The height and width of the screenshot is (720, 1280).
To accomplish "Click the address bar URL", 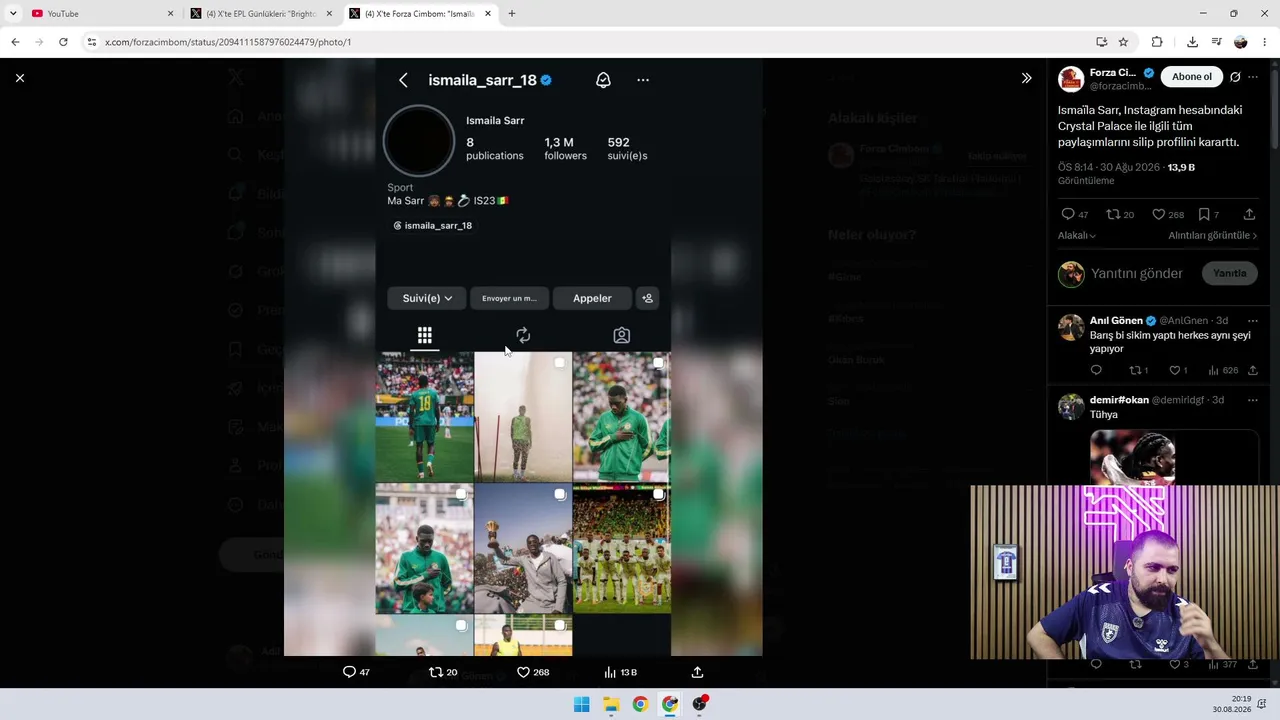I will tap(228, 42).
